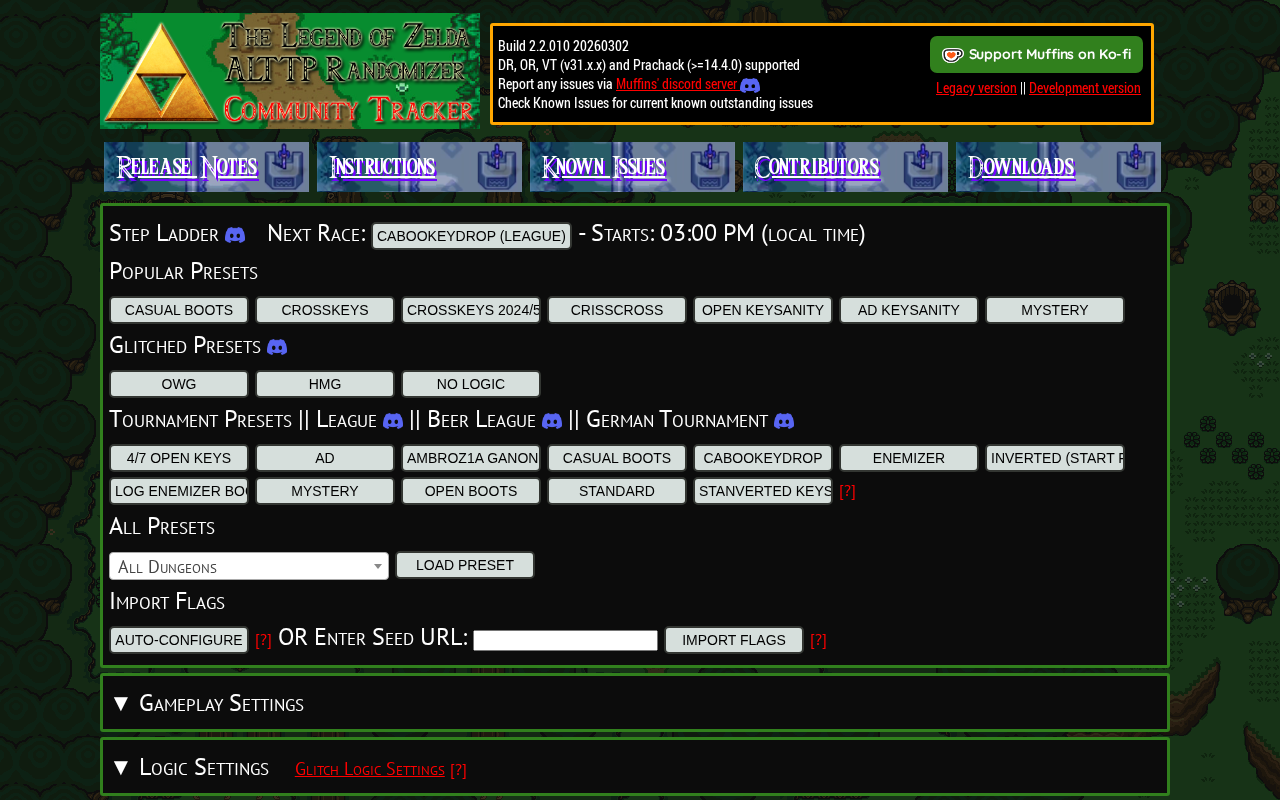Click the Discord icon beside Step Ladder

[235, 235]
